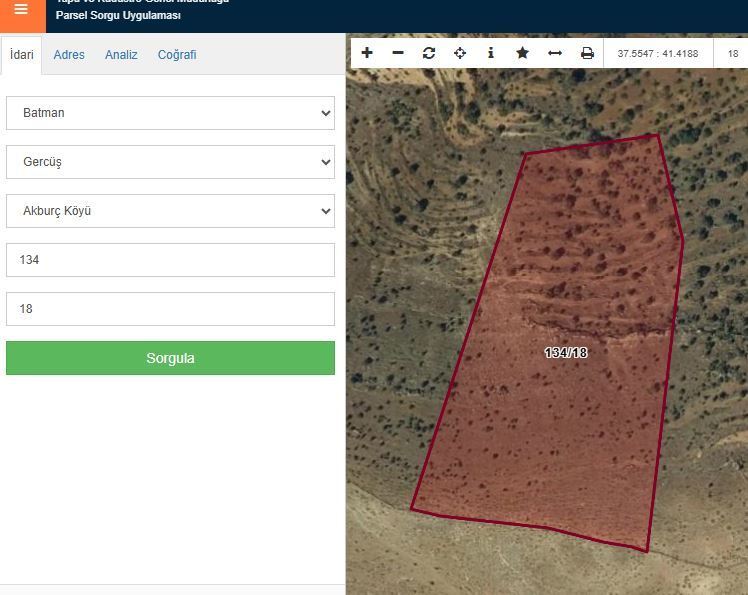Click the parcel number field containing 18
This screenshot has height=595, width=748.
170,309
